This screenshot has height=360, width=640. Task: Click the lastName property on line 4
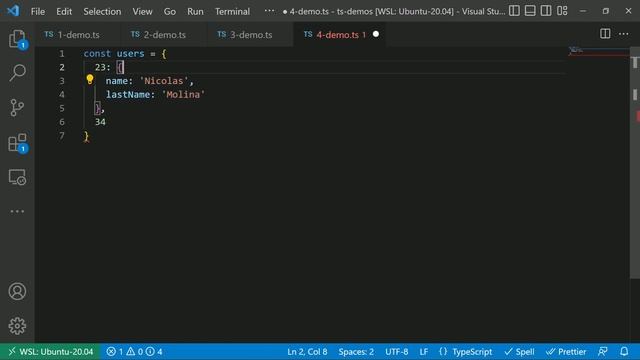pyautogui.click(x=127, y=95)
